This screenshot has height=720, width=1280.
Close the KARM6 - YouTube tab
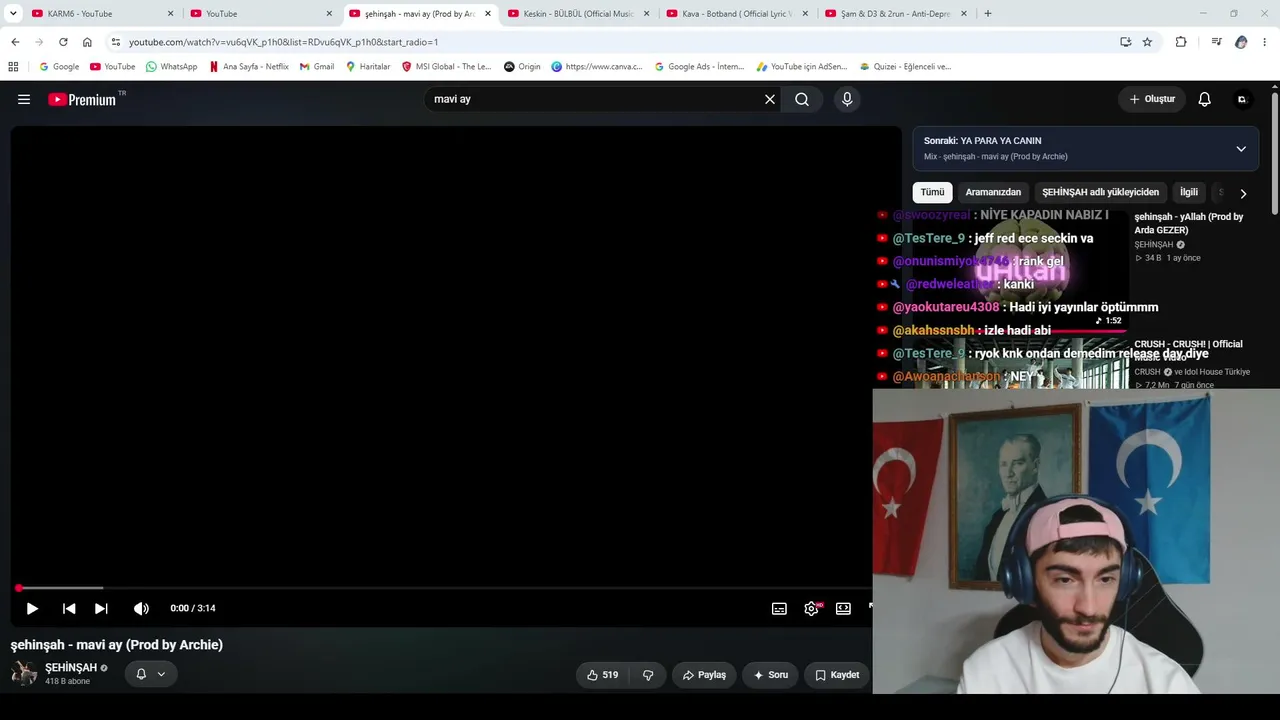(170, 14)
